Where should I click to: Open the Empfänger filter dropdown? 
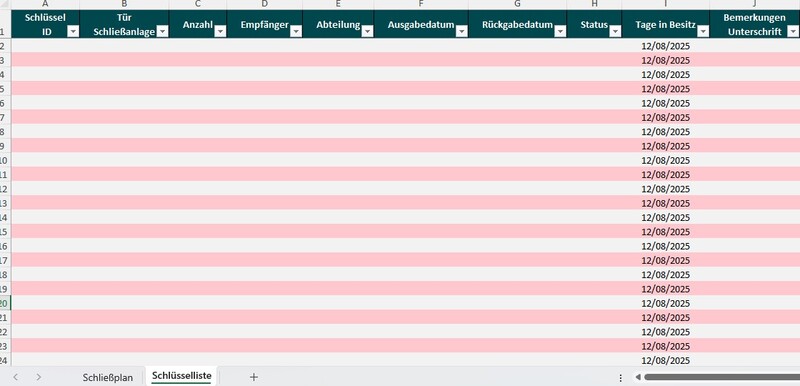[x=296, y=32]
